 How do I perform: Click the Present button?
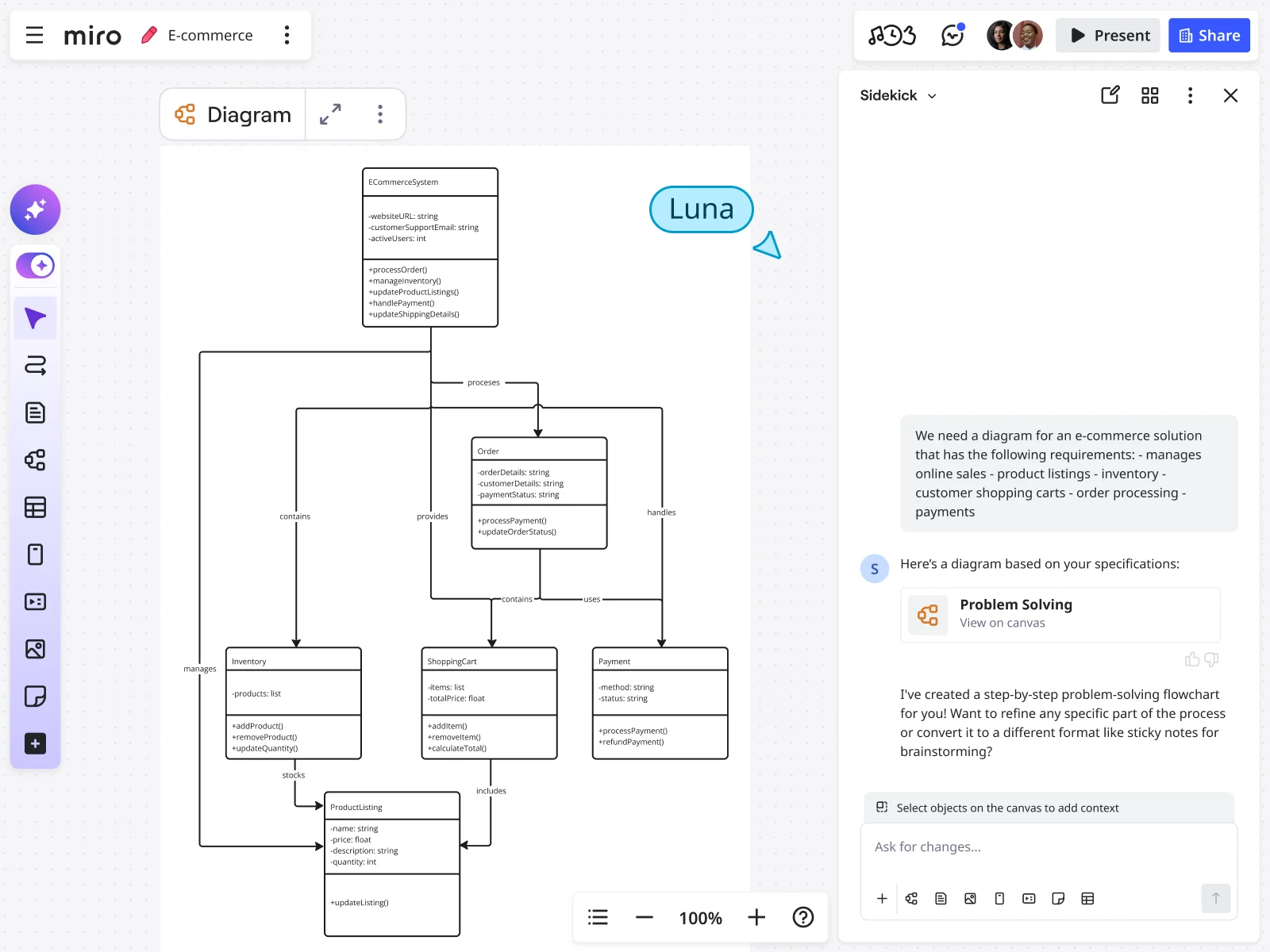(x=1107, y=35)
